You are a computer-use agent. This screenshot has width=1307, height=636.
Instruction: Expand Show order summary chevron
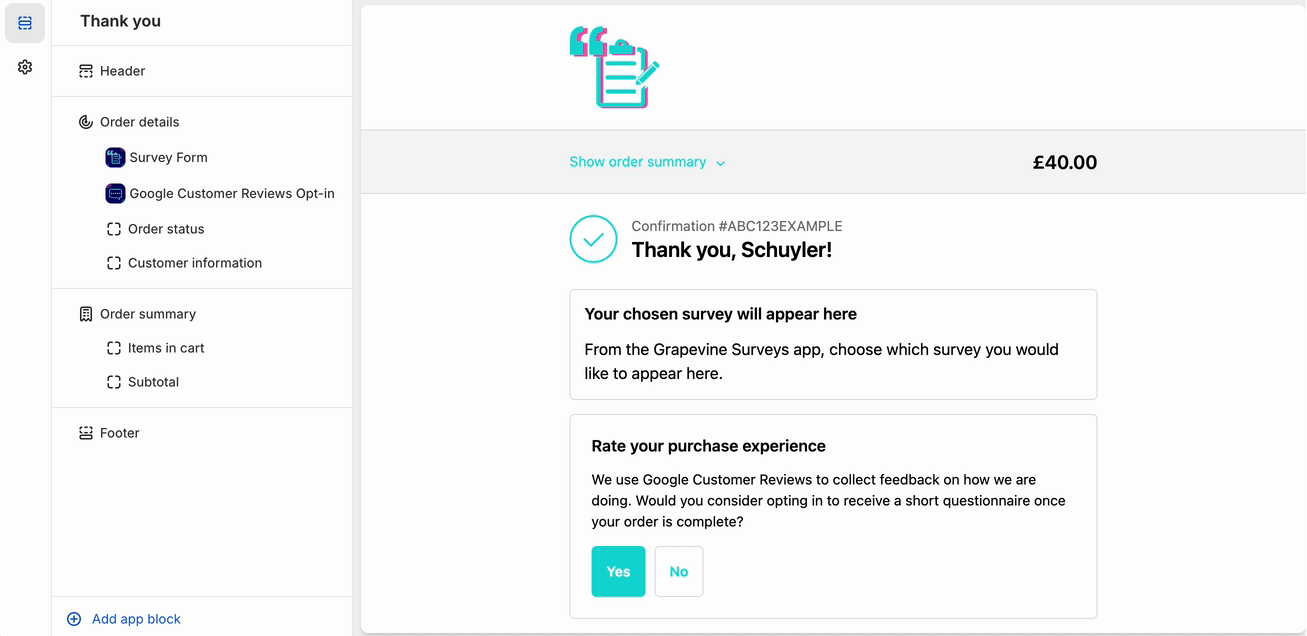[x=721, y=163]
